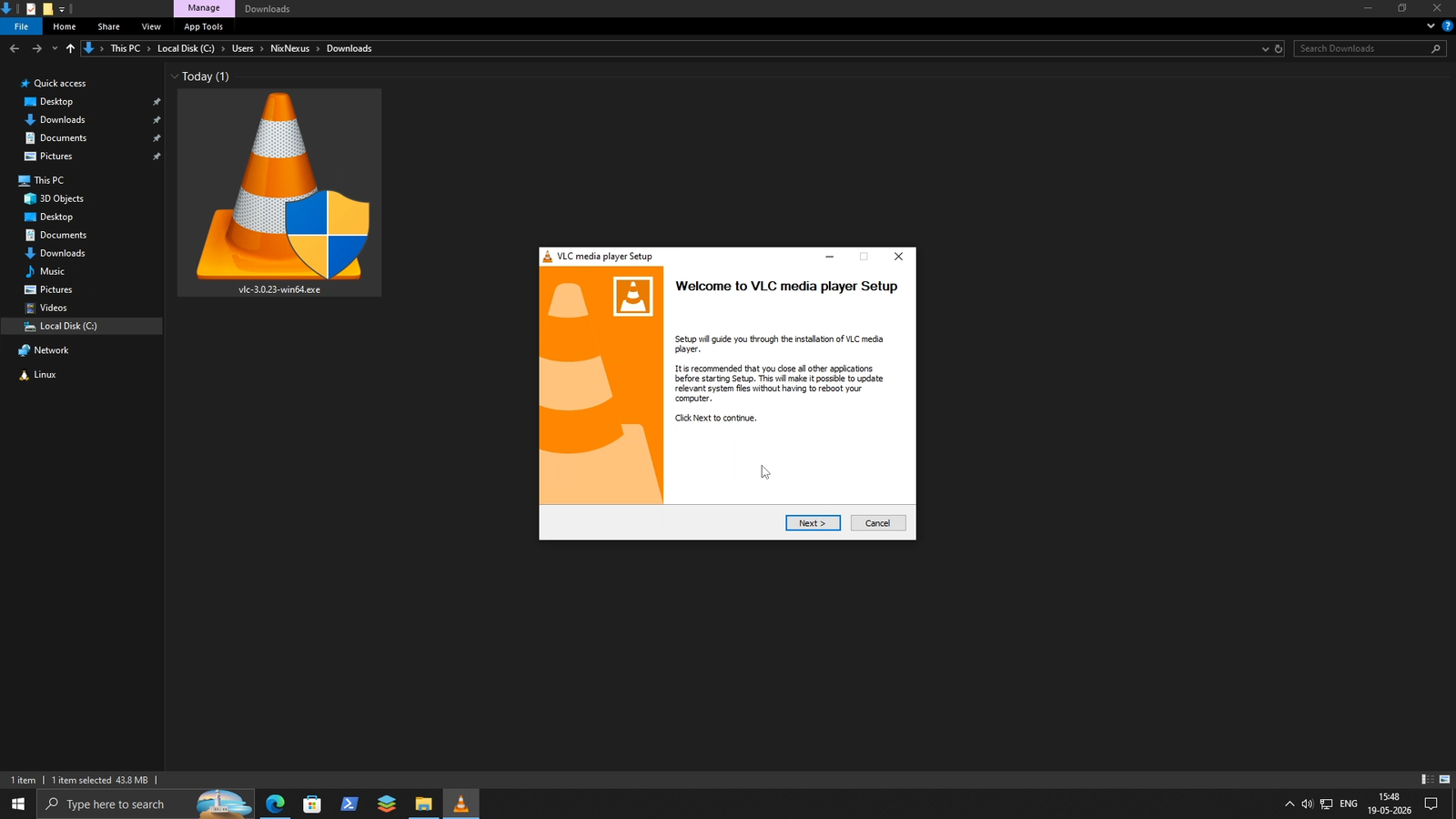Image resolution: width=1456 pixels, height=819 pixels.
Task: Click NixNexus breadcrumb in address bar
Action: [x=289, y=48]
